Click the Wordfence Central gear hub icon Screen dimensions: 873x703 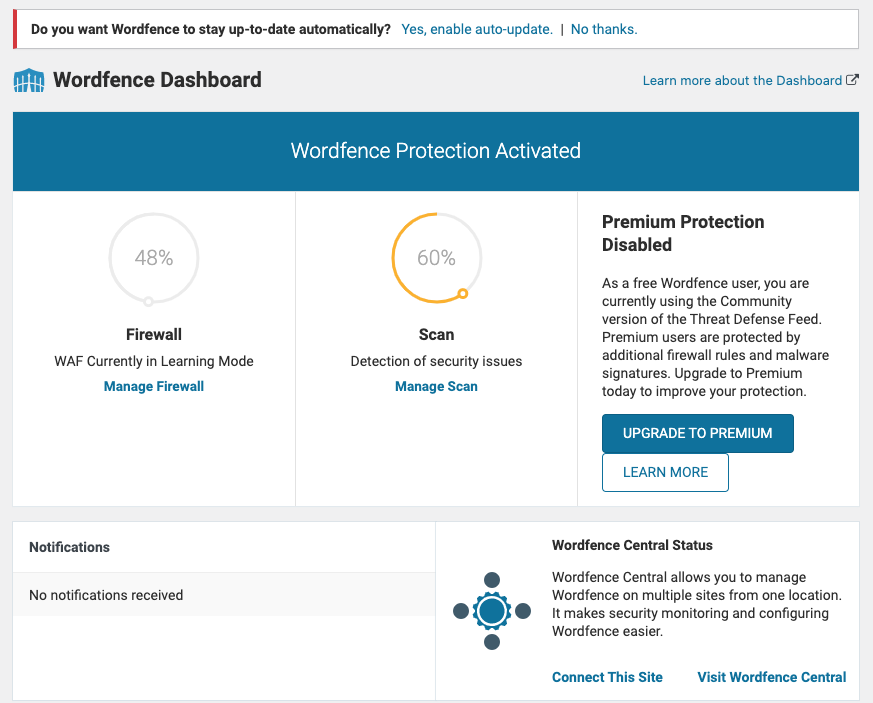pyautogui.click(x=492, y=611)
